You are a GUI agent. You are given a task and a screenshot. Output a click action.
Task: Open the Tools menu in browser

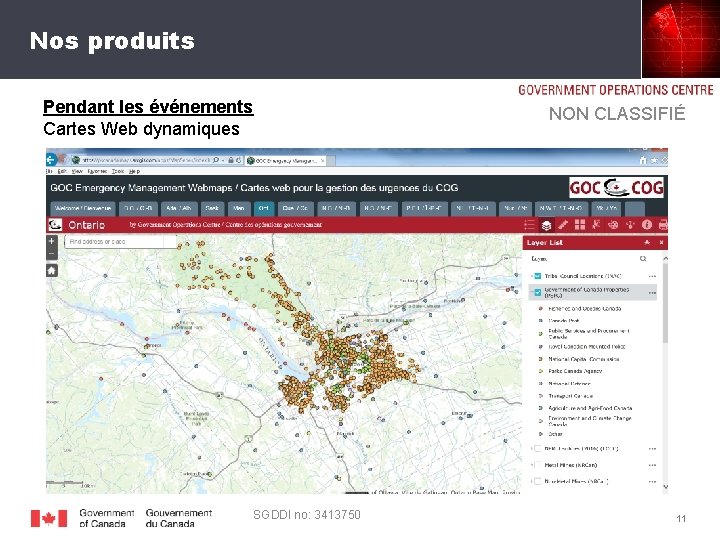pos(118,171)
